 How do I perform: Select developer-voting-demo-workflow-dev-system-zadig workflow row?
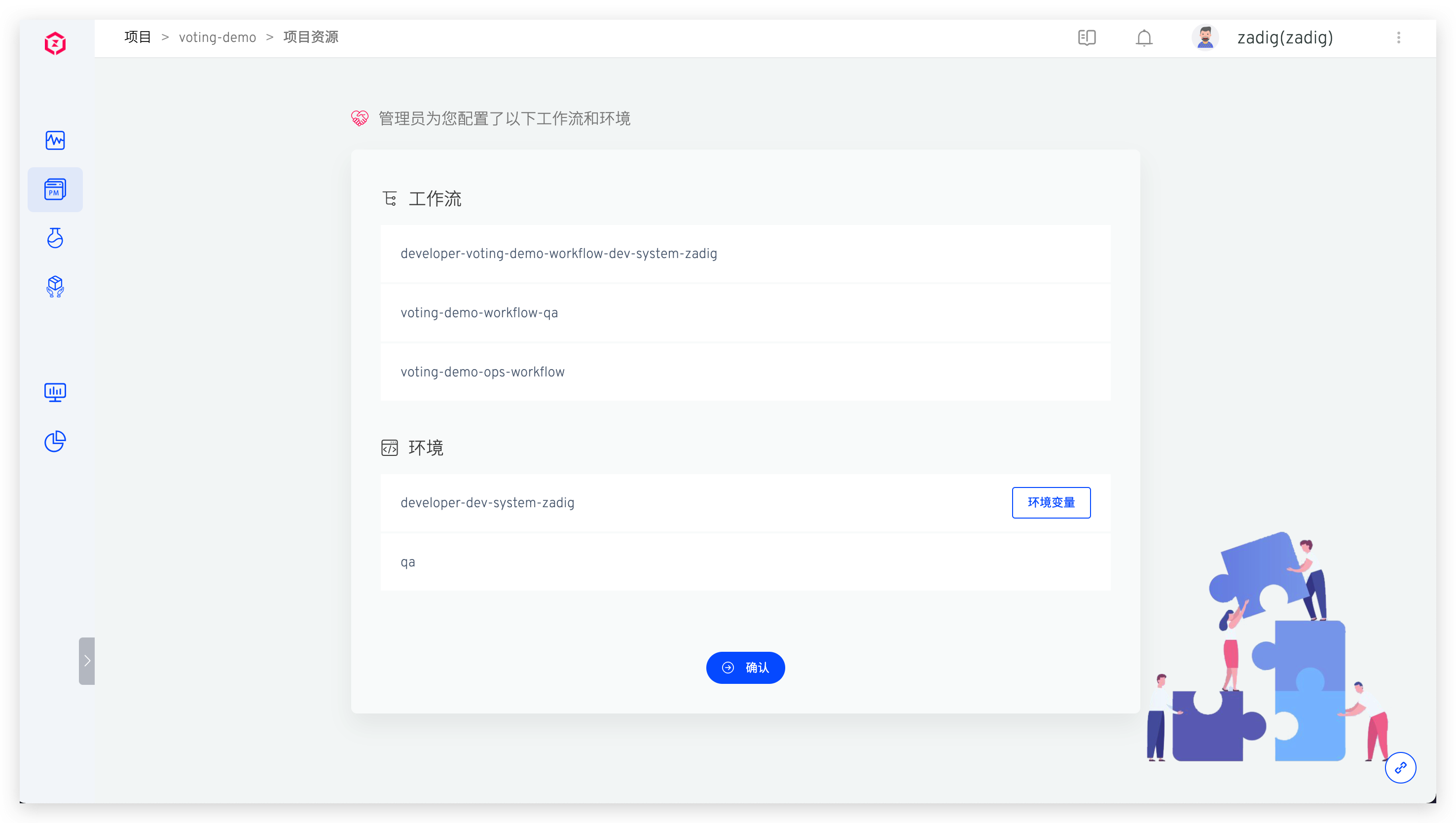558,253
